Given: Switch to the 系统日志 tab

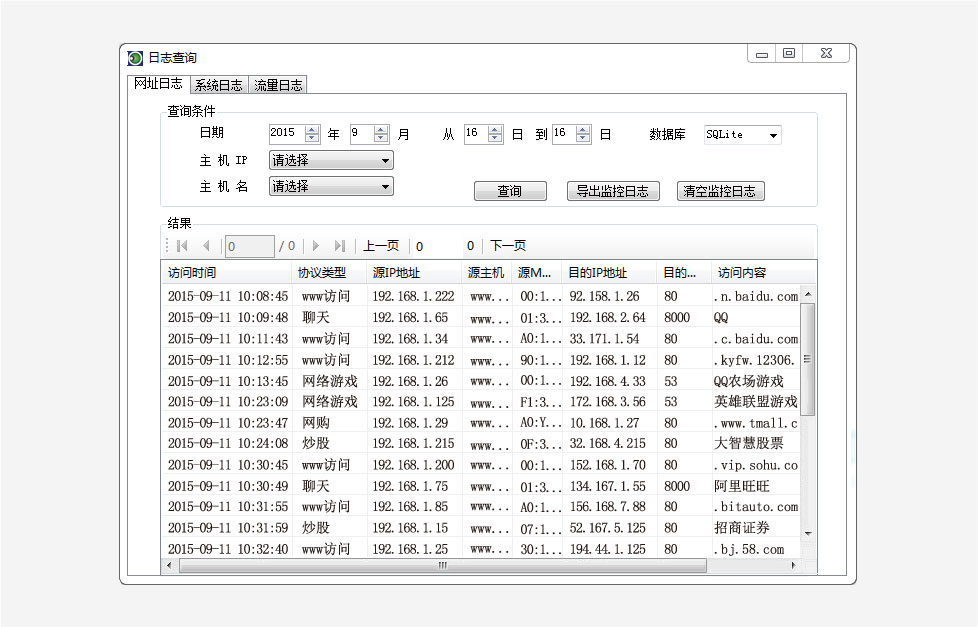Looking at the screenshot, I should tap(218, 85).
